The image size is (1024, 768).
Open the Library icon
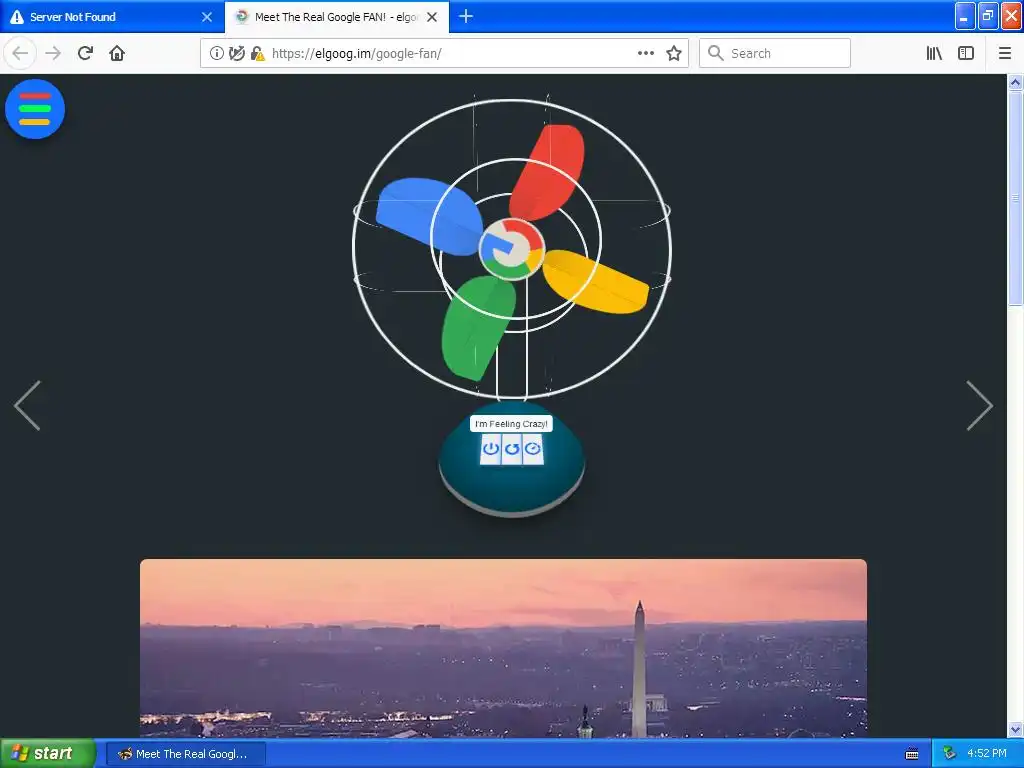(934, 54)
